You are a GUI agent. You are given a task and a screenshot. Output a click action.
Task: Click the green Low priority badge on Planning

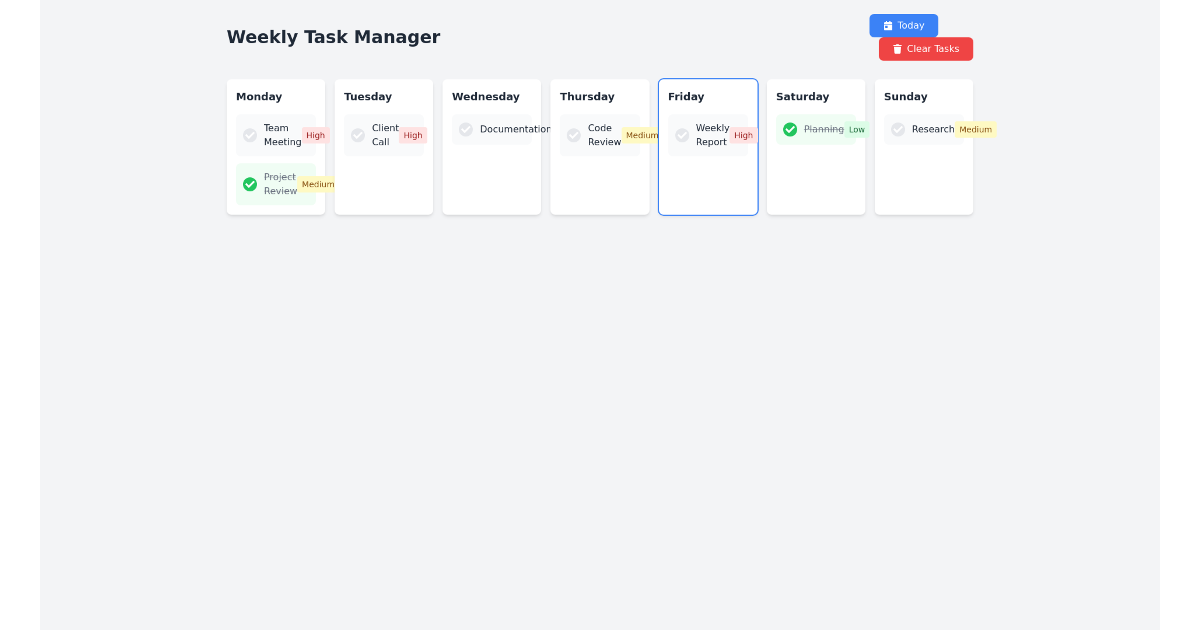[856, 128]
